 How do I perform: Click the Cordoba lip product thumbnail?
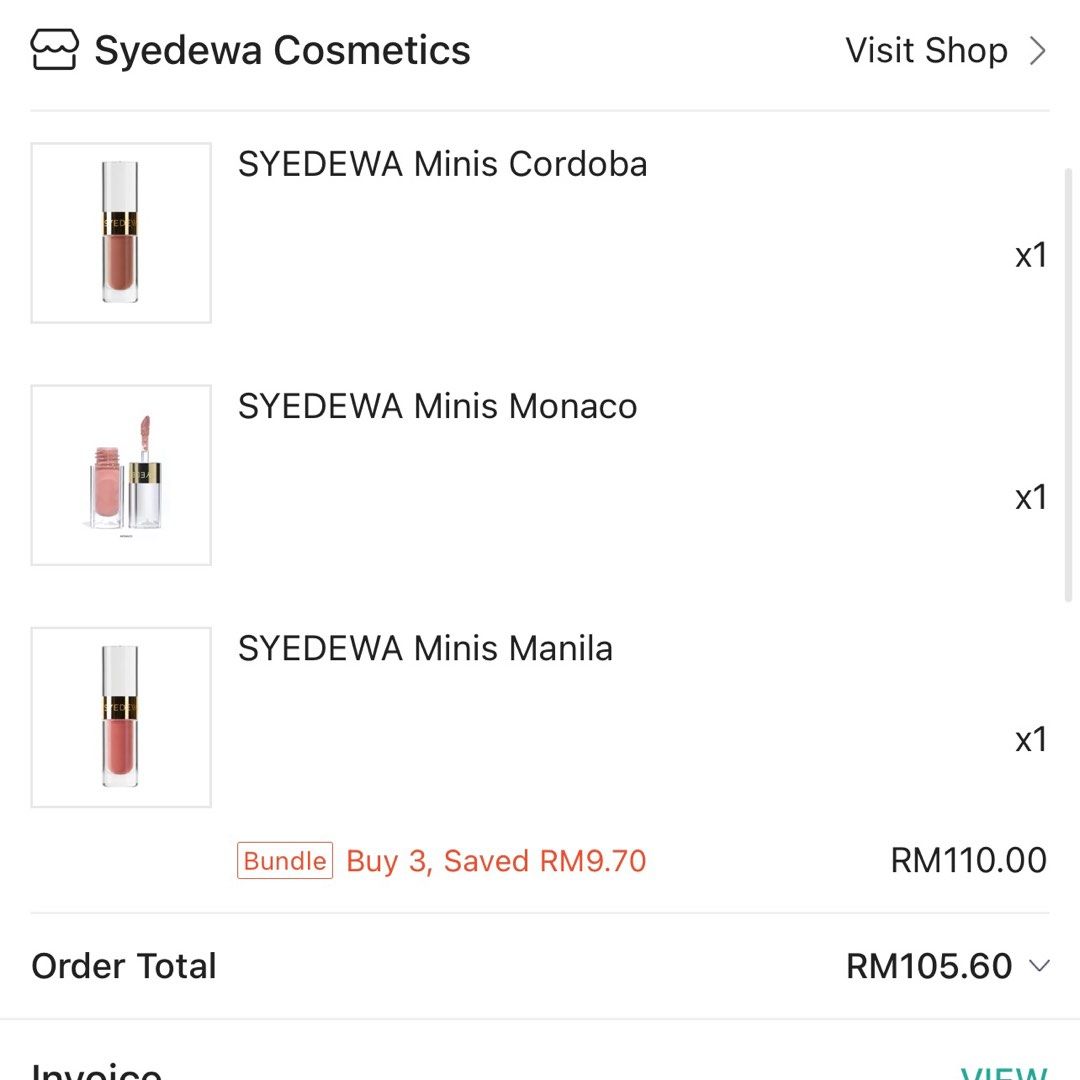pyautogui.click(x=120, y=231)
